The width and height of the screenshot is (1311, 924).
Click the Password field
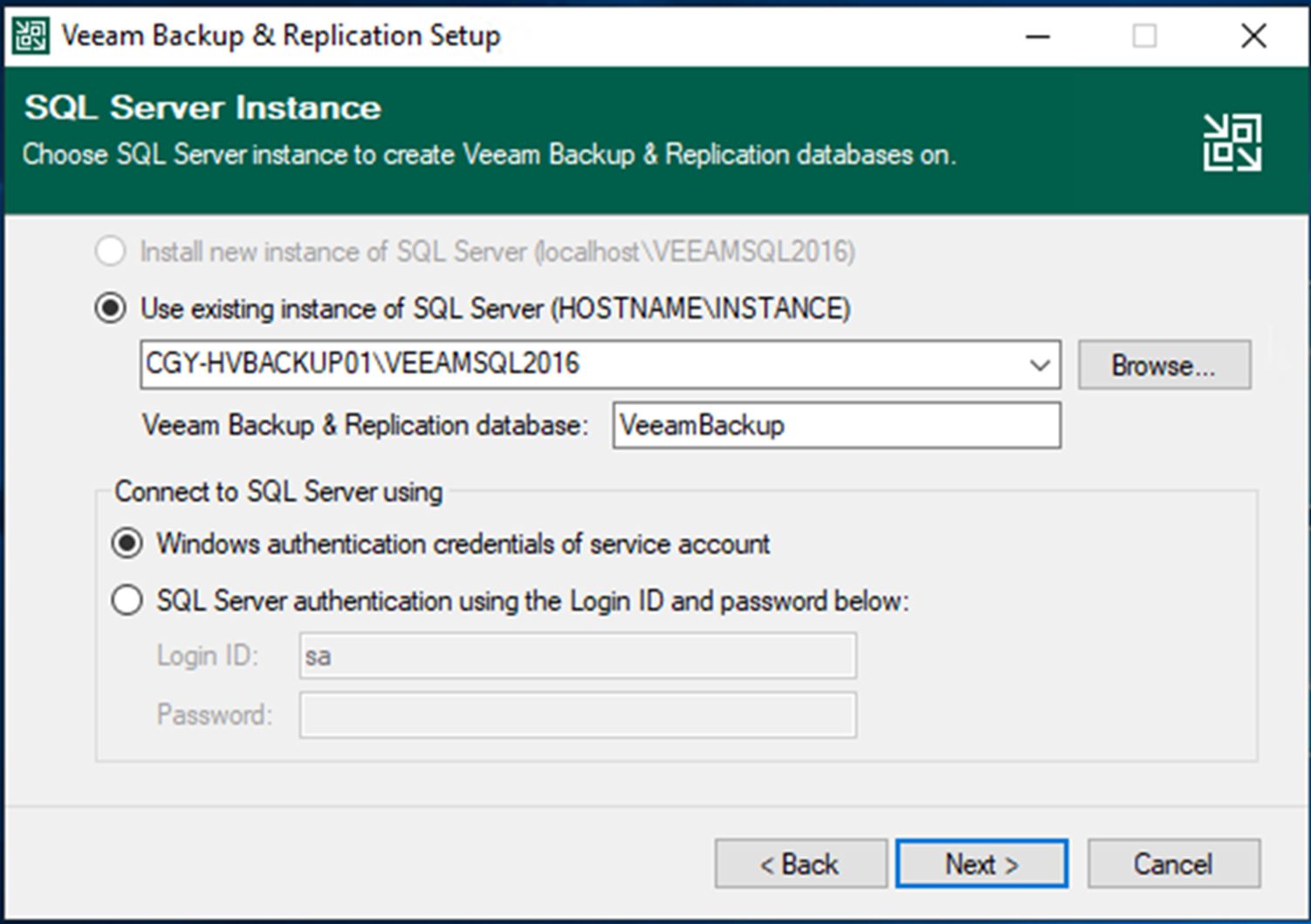pyautogui.click(x=578, y=715)
